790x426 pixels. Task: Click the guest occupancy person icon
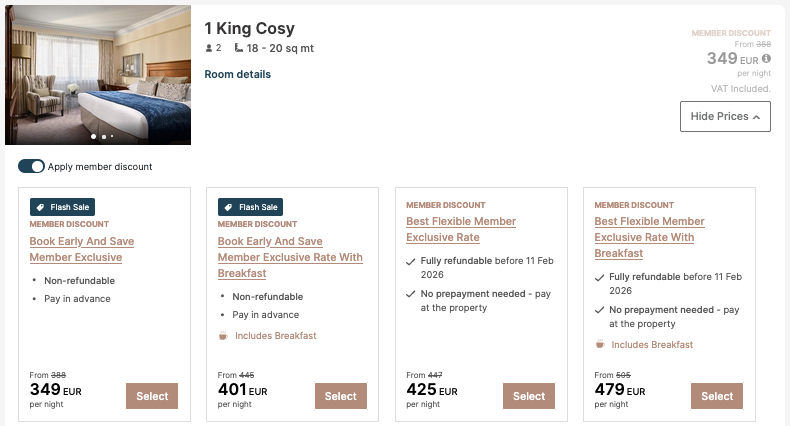(208, 47)
